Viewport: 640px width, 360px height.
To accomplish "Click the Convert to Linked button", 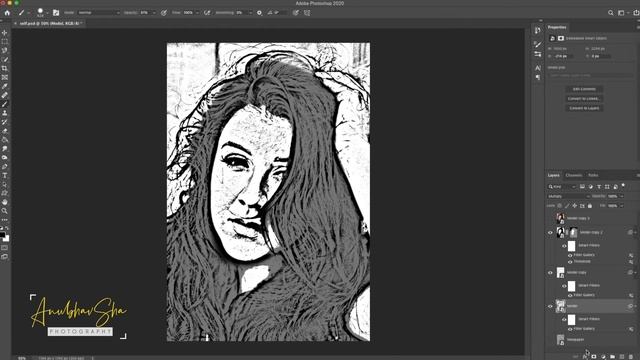I will [584, 98].
